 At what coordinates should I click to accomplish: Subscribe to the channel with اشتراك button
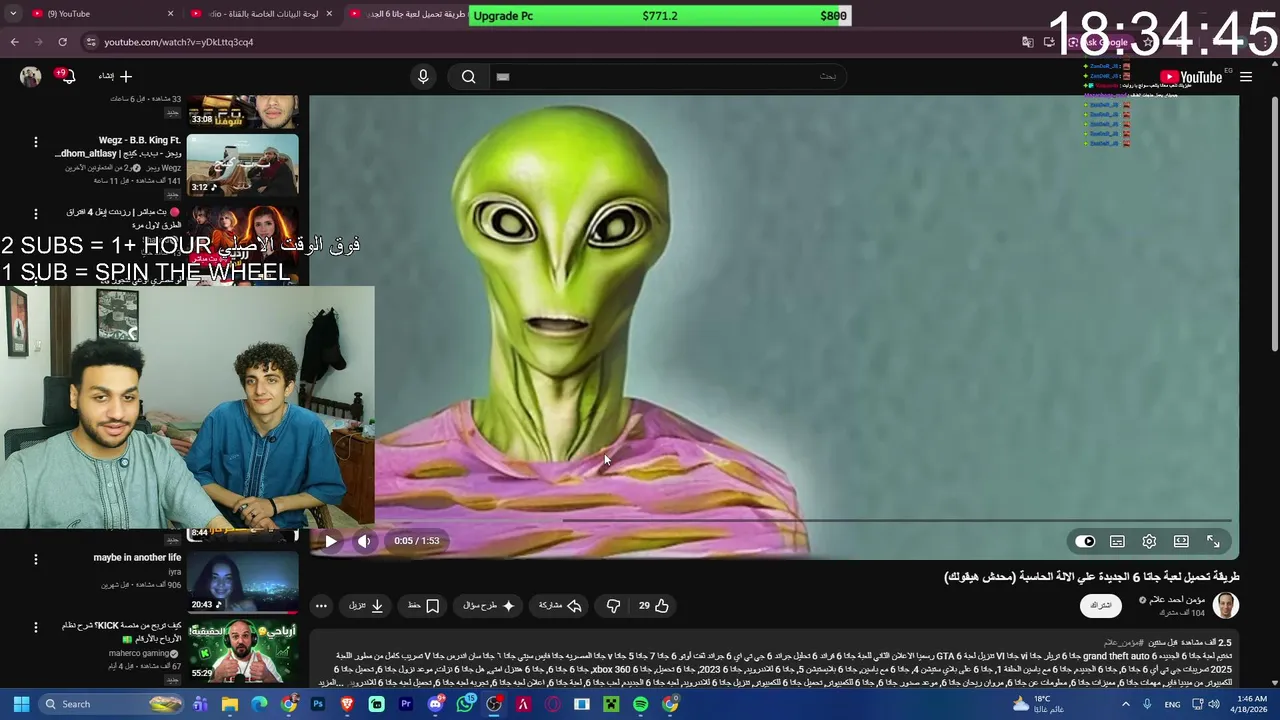tap(1100, 605)
